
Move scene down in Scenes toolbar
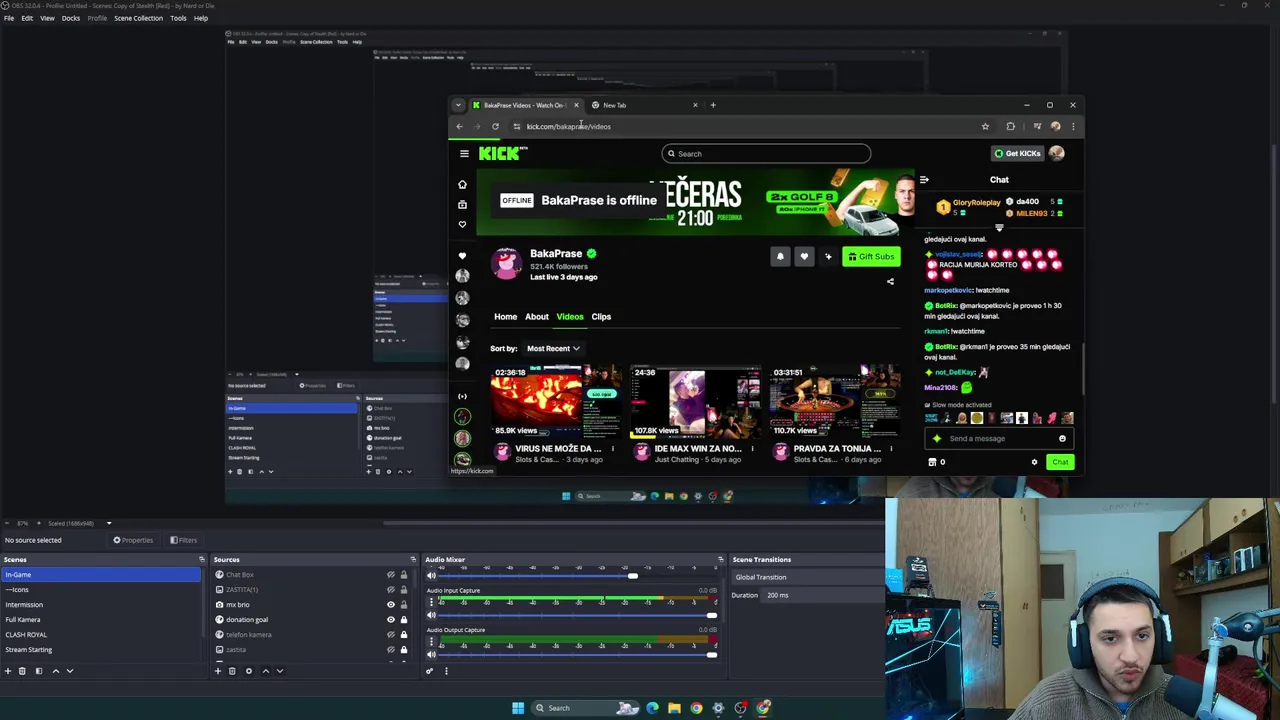coord(70,671)
